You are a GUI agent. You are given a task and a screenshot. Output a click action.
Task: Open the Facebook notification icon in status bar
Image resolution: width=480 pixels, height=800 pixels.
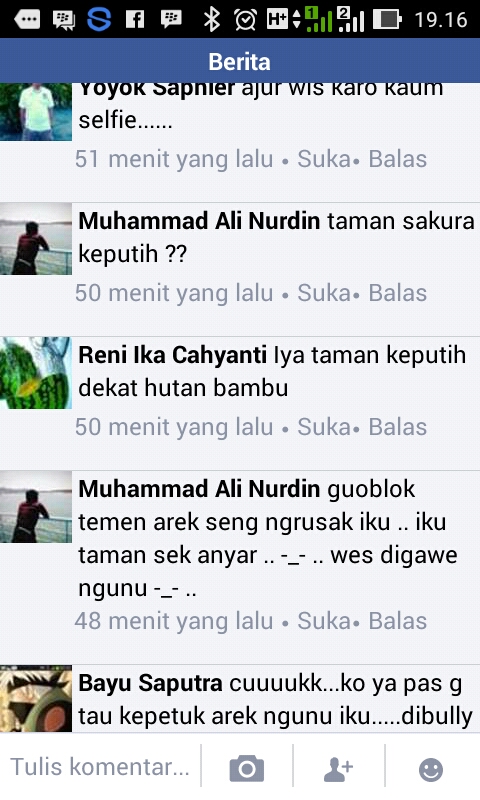(135, 19)
